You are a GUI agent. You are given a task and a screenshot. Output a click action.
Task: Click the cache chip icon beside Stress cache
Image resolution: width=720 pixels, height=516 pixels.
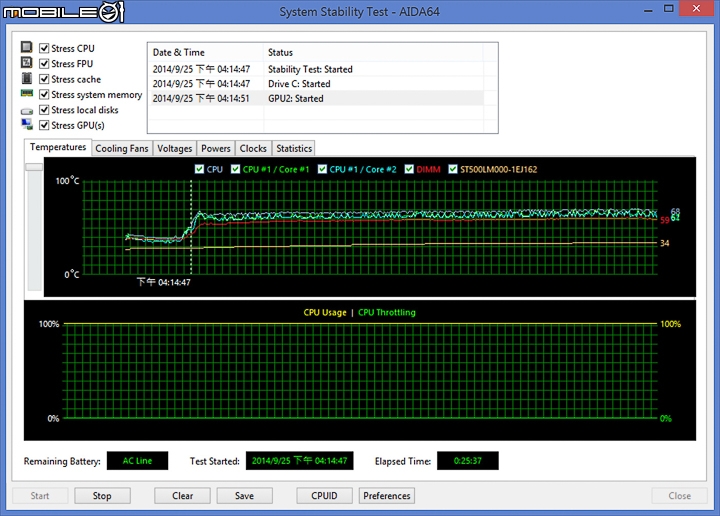tap(27, 79)
